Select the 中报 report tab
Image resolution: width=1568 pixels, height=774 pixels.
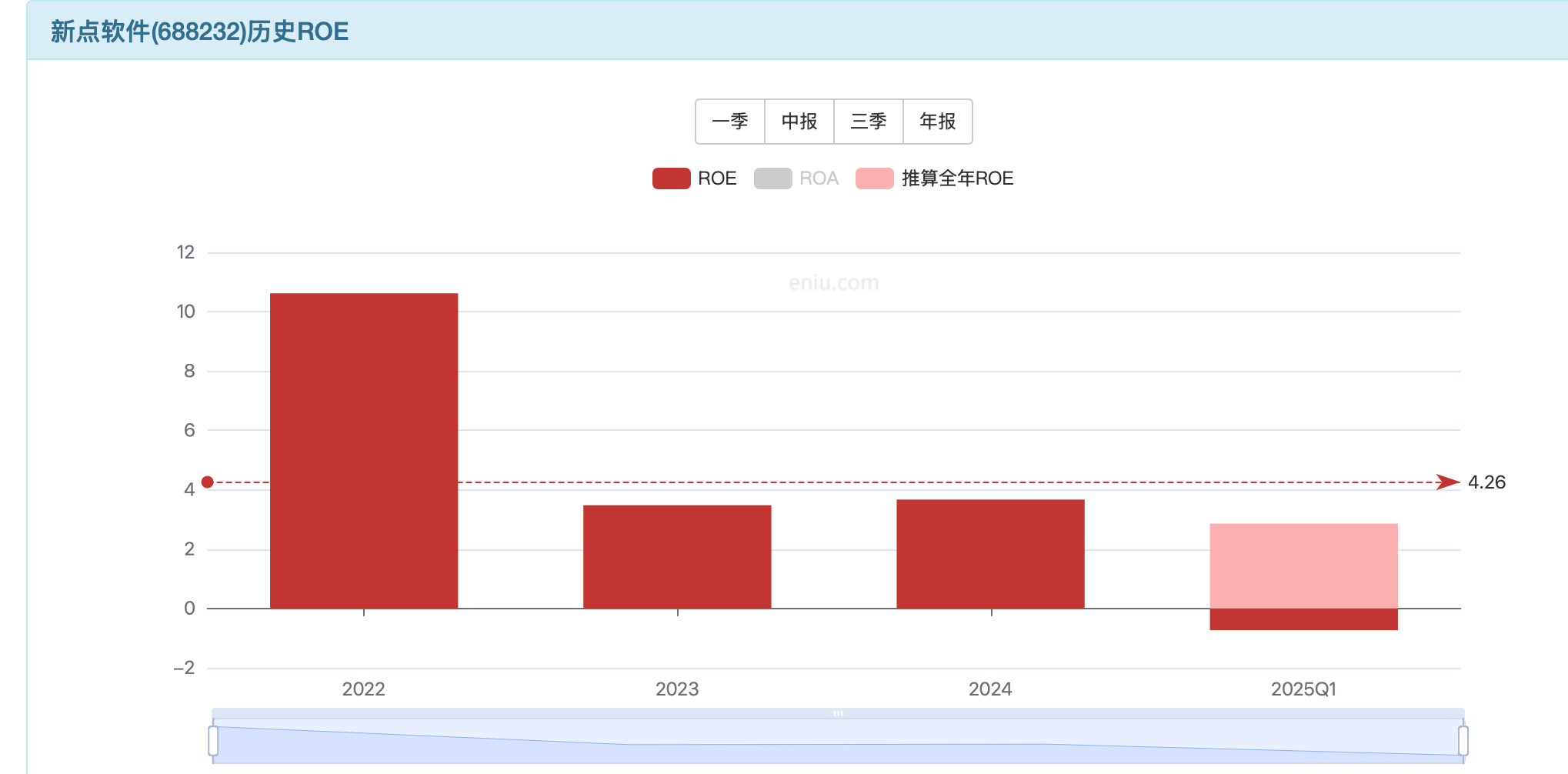coord(799,122)
